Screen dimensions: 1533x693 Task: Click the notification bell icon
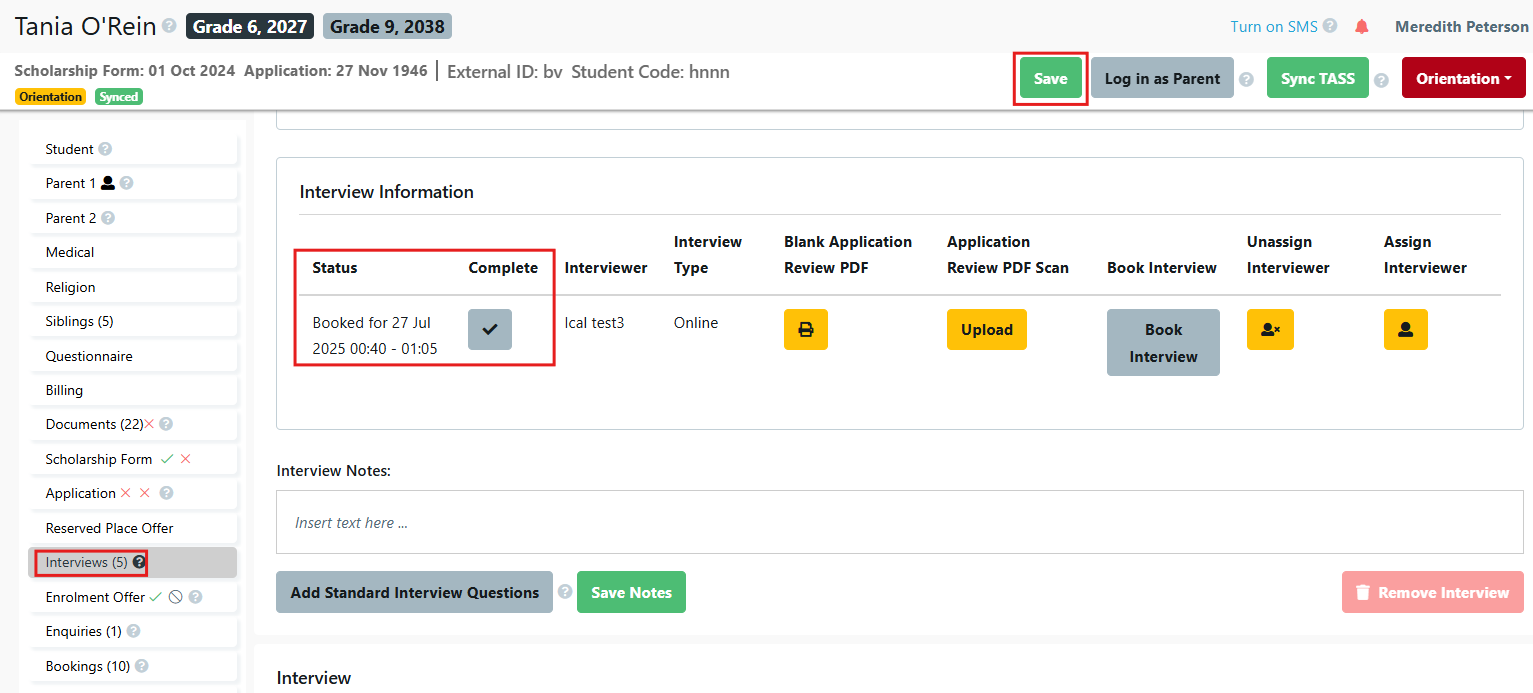[1361, 27]
